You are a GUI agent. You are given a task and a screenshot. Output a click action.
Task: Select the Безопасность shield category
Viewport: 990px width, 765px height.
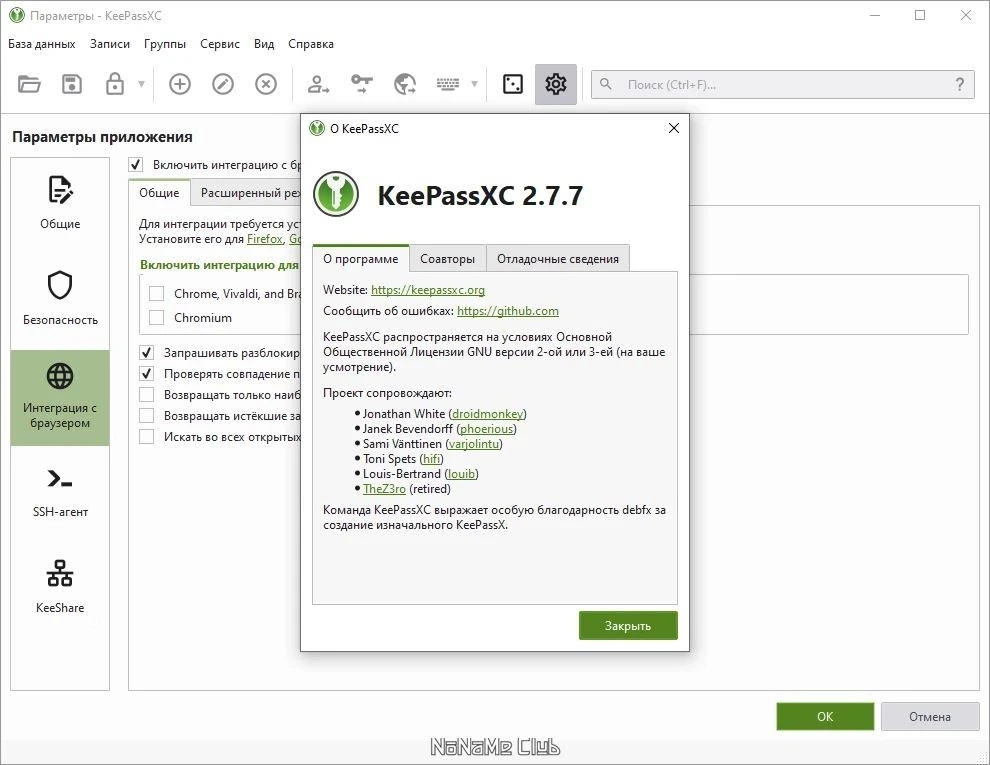tap(60, 301)
